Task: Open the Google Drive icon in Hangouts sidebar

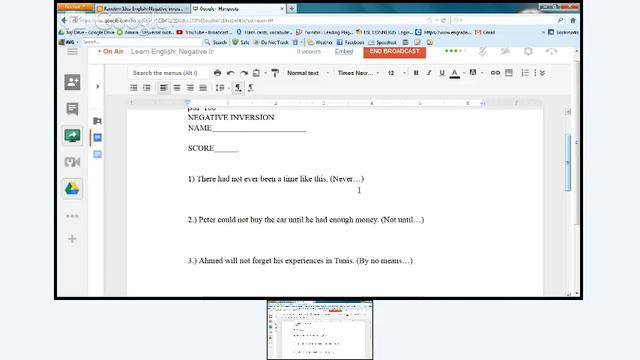Action: pos(72,189)
